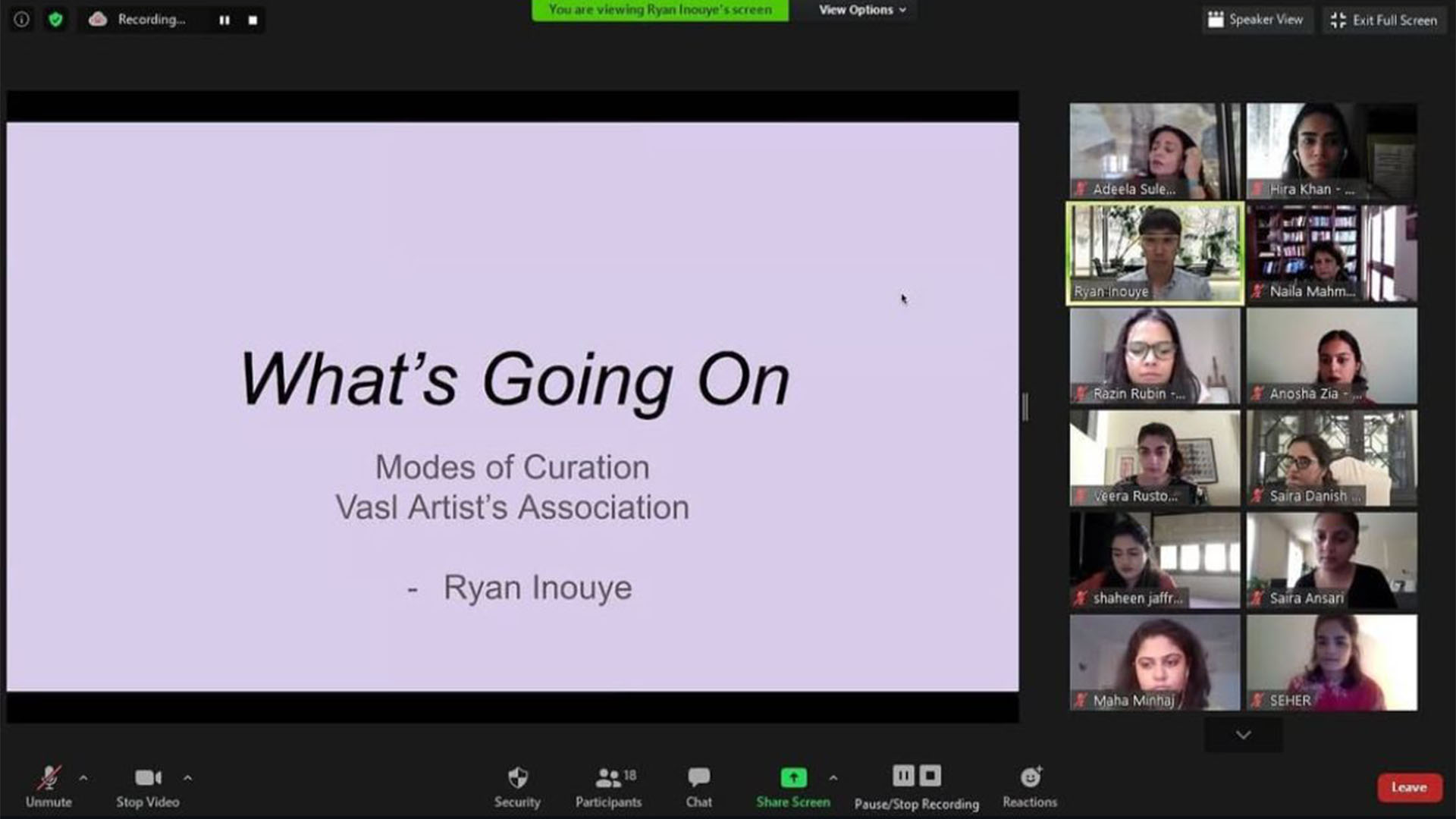The image size is (1456, 819).
Task: Click the green encryption shield icon
Action: 55,20
